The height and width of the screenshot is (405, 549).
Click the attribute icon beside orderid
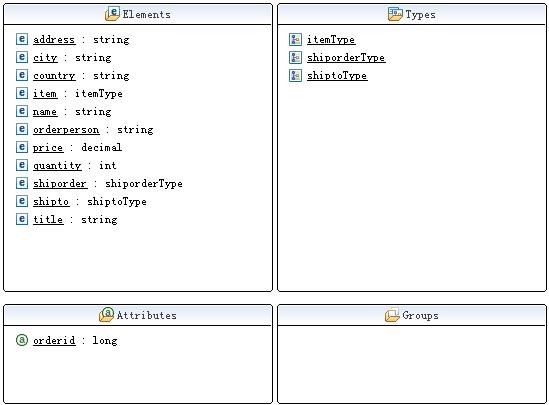[22, 340]
